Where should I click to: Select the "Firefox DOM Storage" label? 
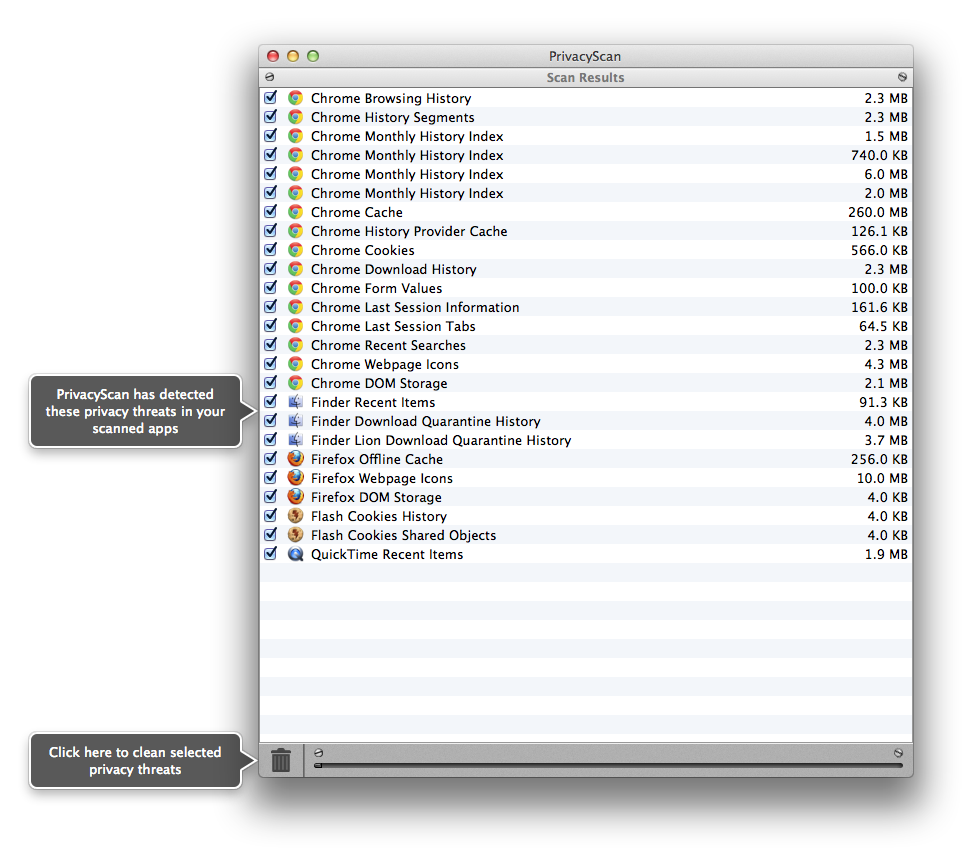[376, 497]
